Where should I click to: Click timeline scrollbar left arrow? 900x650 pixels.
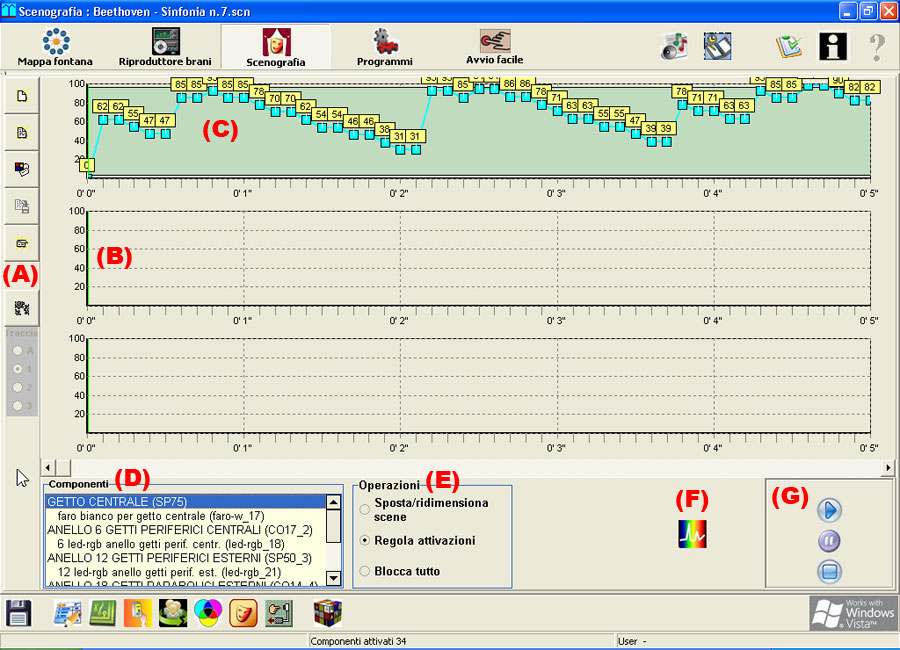(x=48, y=467)
